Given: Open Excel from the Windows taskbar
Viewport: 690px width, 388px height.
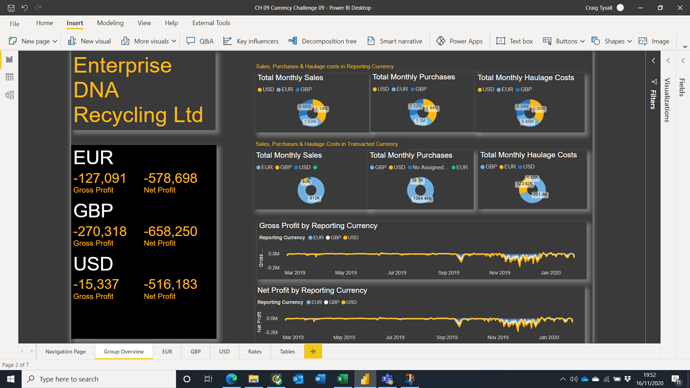Looking at the screenshot, I should [342, 379].
